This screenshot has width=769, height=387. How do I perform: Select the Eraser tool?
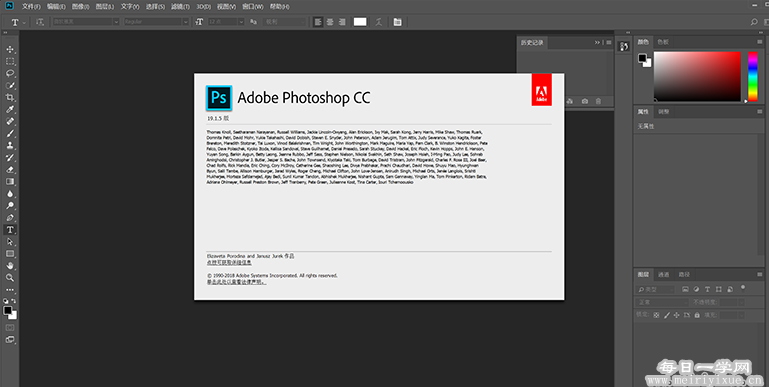coord(10,170)
